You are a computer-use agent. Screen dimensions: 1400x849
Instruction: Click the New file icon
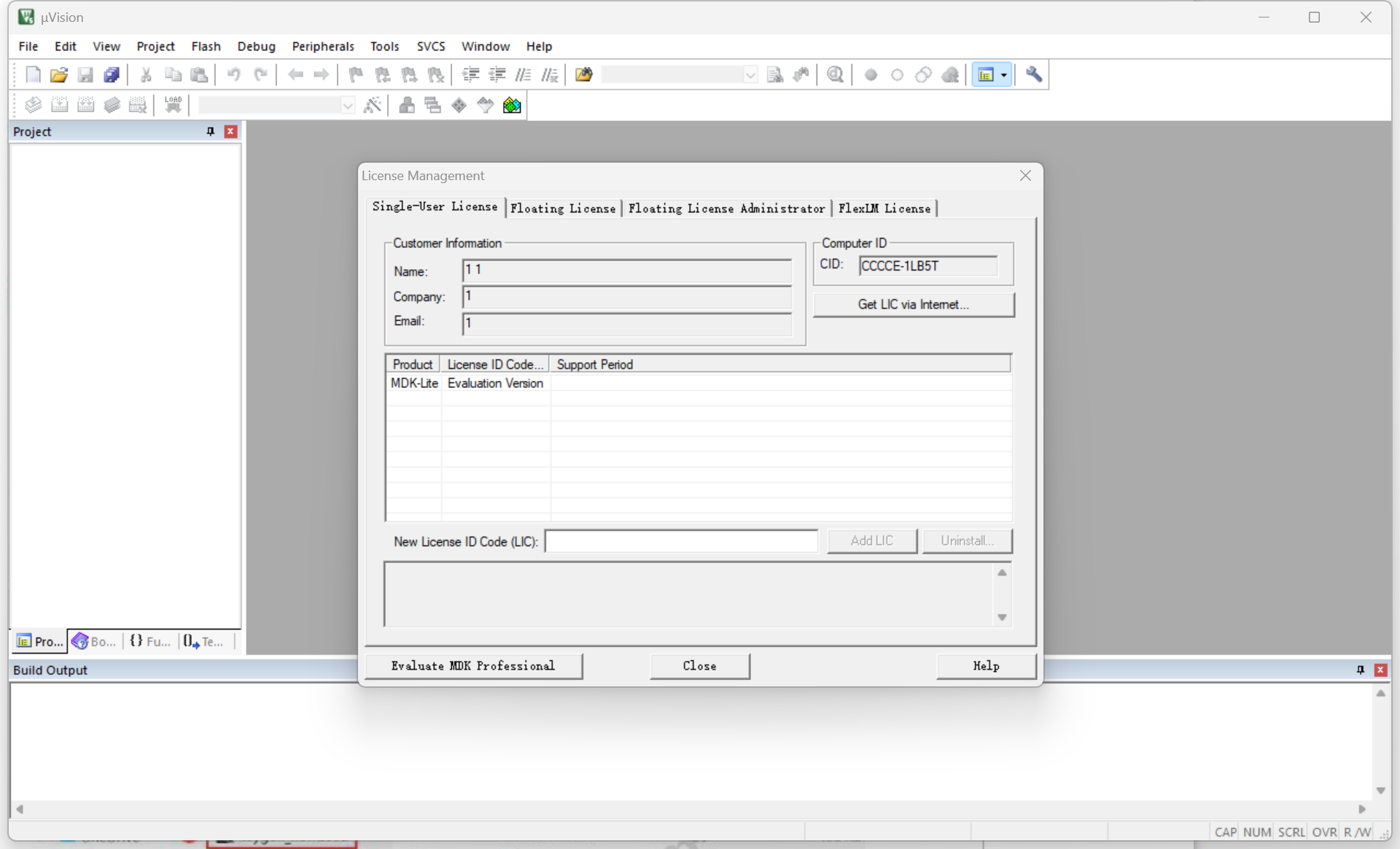point(33,74)
